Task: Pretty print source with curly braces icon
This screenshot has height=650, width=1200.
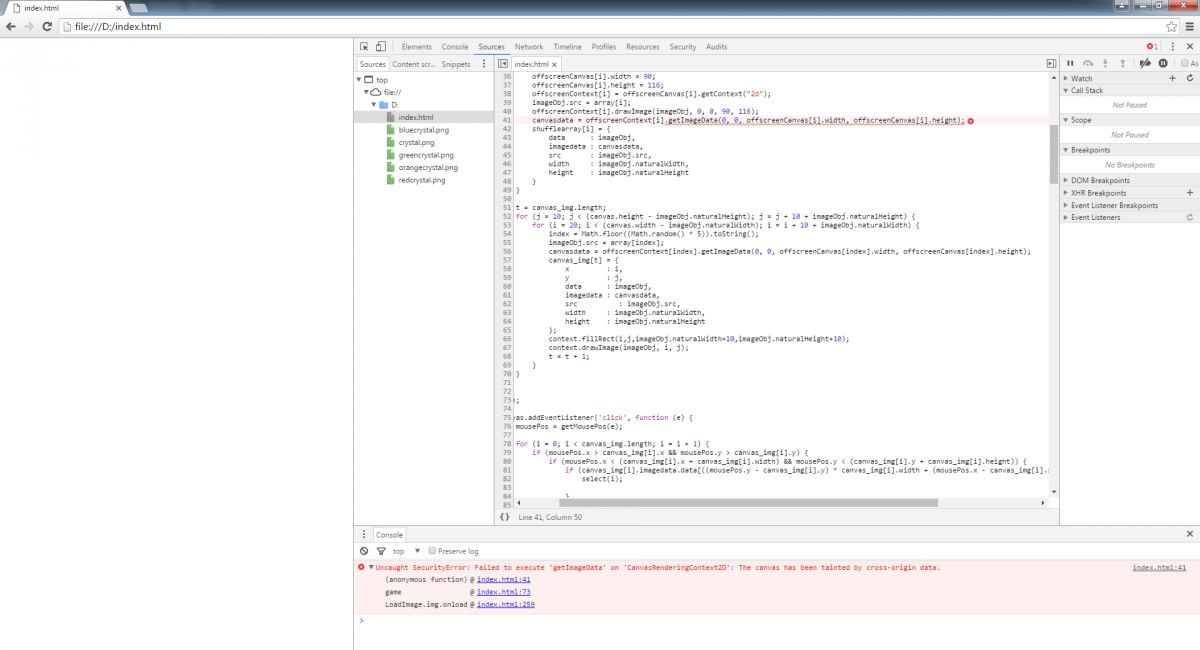Action: pyautogui.click(x=505, y=517)
